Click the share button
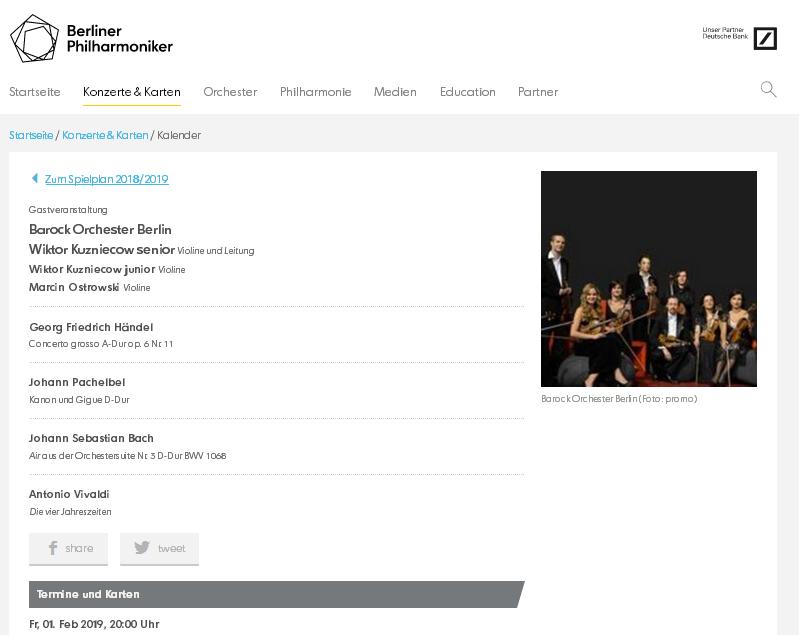 point(68,549)
